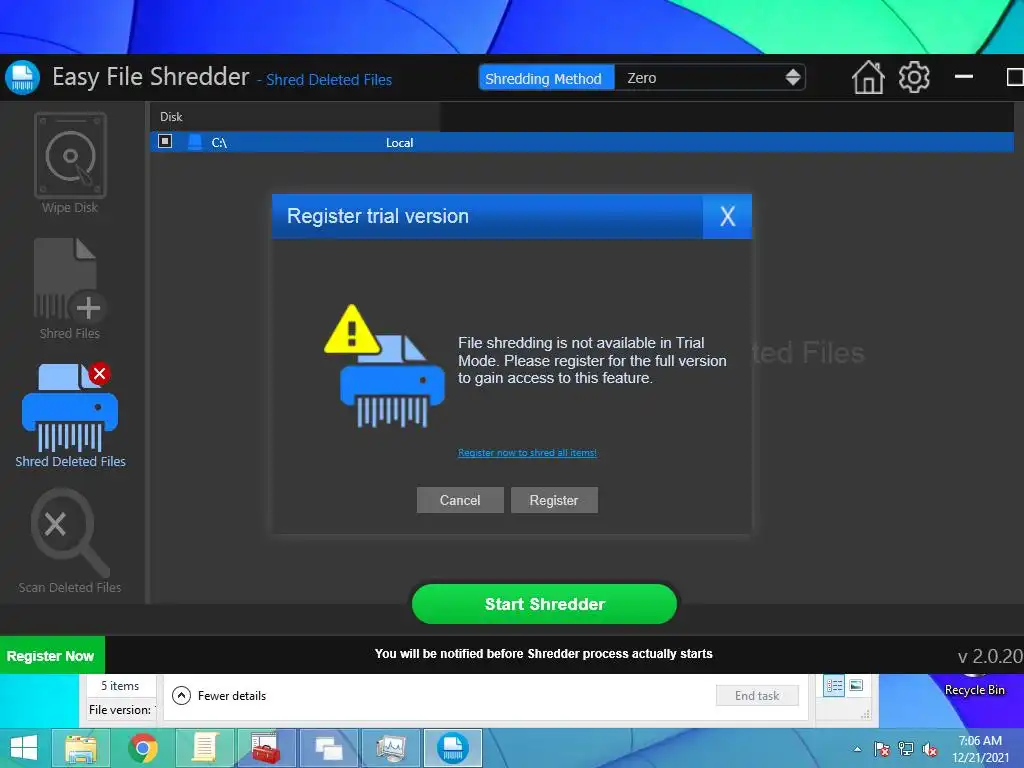Close the Register trial version dialog

727,216
